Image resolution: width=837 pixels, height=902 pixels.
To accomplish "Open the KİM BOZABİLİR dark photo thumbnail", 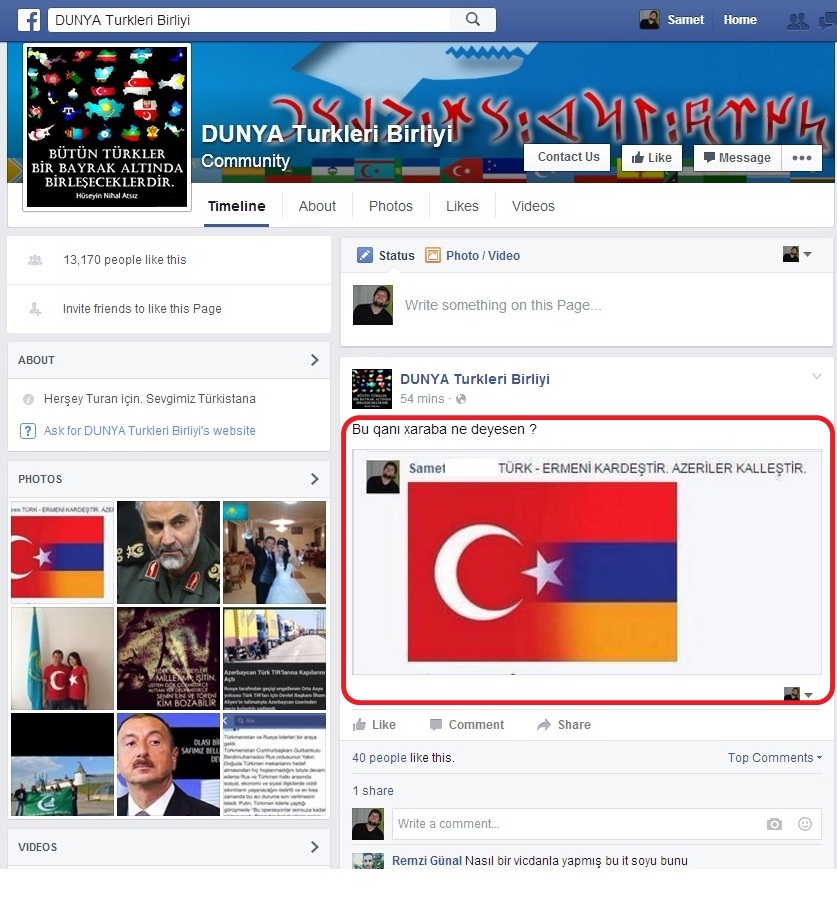I will (x=168, y=658).
